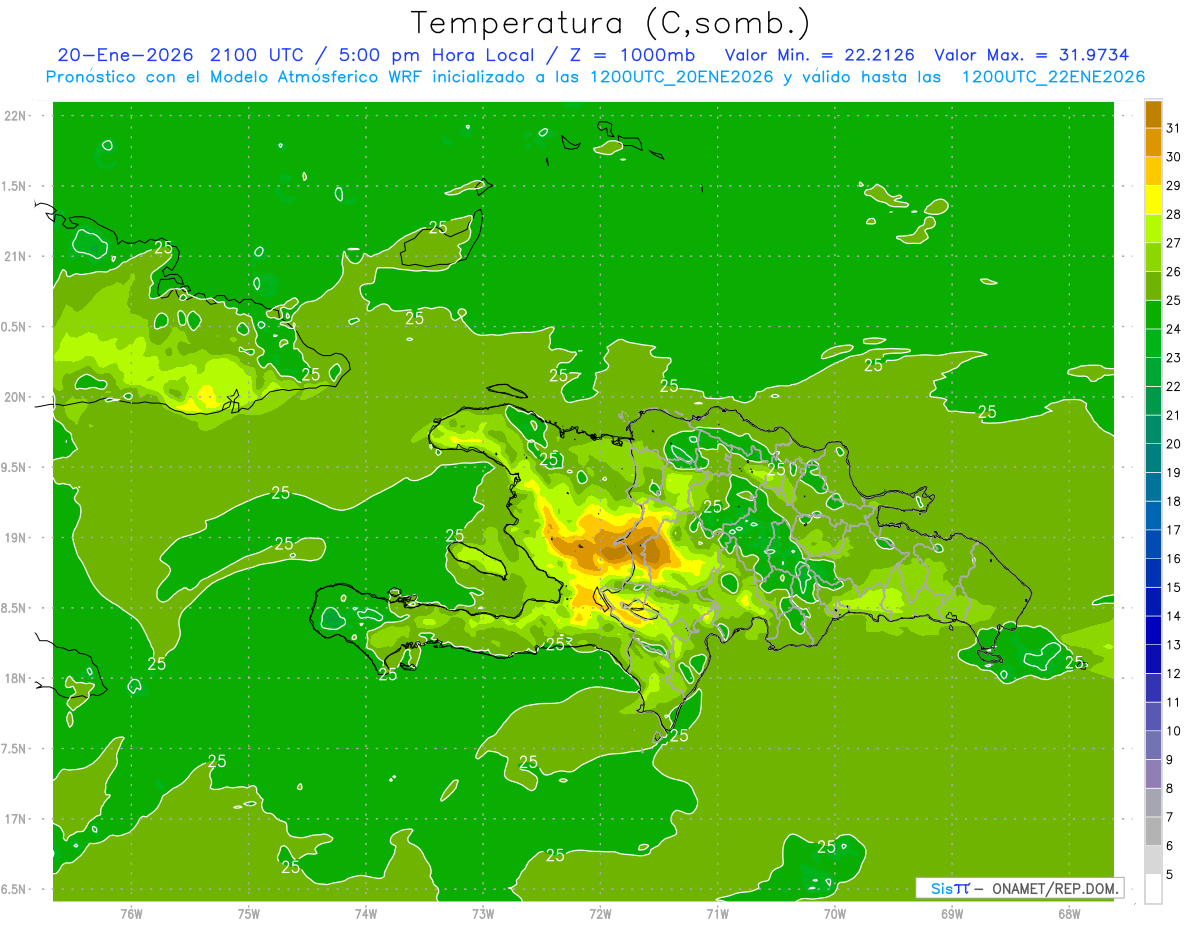
Task: Click "5:00 pm Hora Local" text
Action: 437,54
